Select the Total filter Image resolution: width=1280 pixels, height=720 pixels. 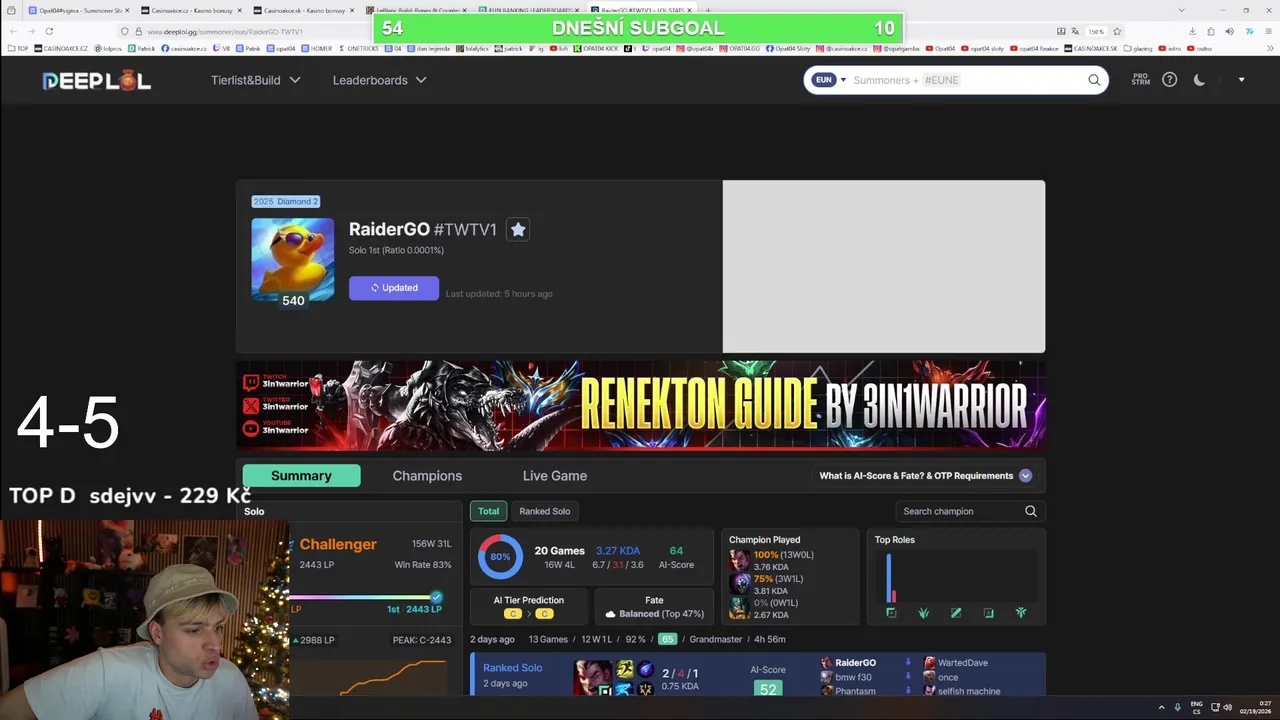tap(488, 511)
